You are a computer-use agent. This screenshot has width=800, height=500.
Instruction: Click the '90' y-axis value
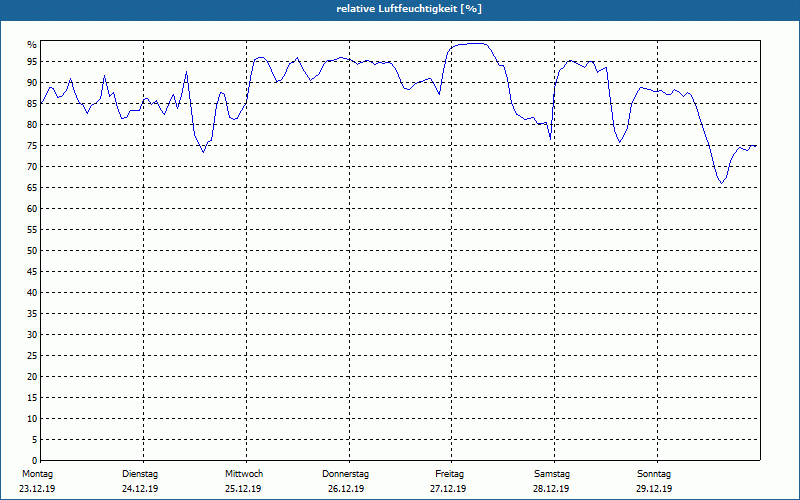point(32,83)
